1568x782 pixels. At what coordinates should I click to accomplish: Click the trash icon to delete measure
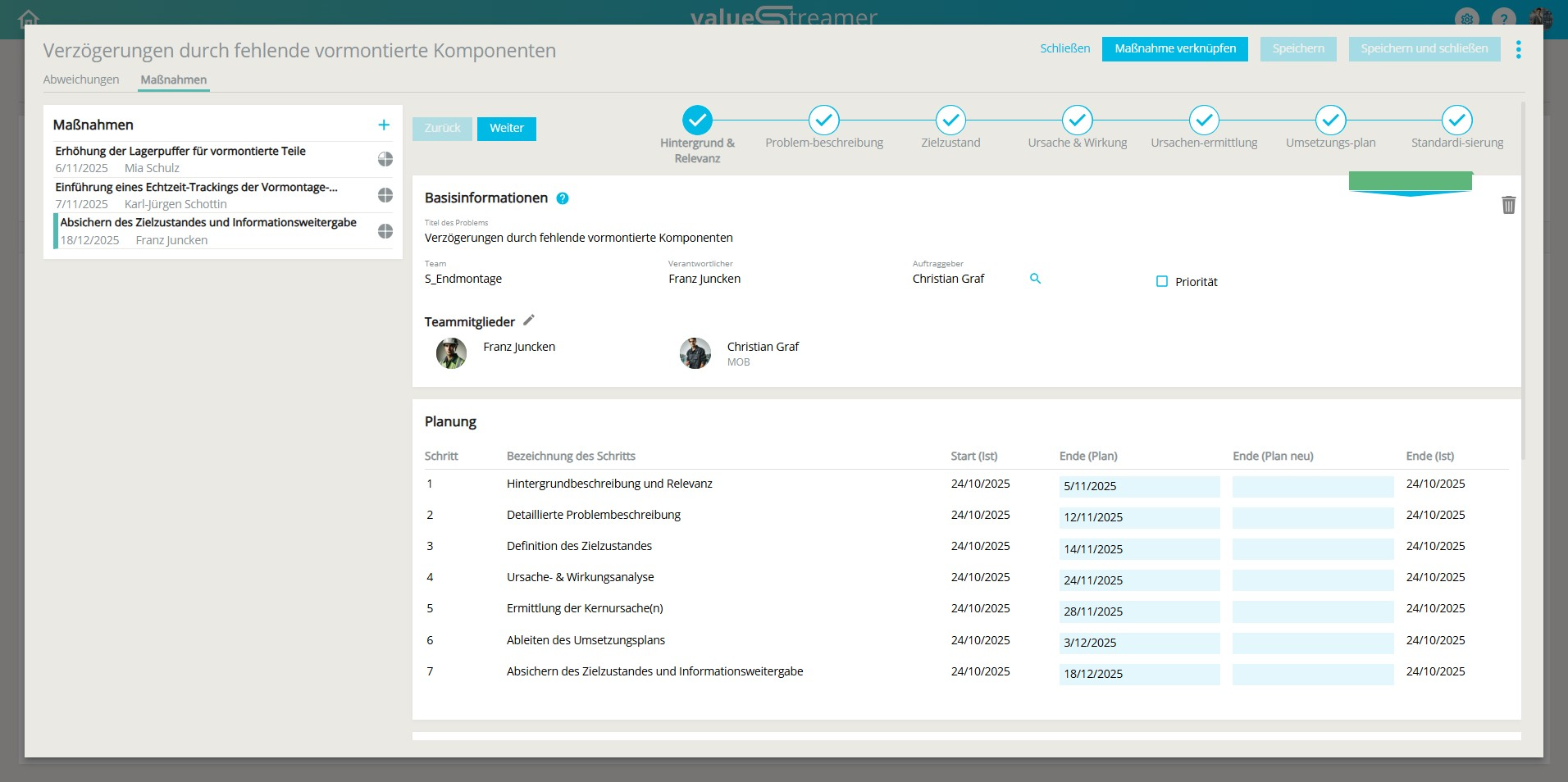click(x=1508, y=205)
